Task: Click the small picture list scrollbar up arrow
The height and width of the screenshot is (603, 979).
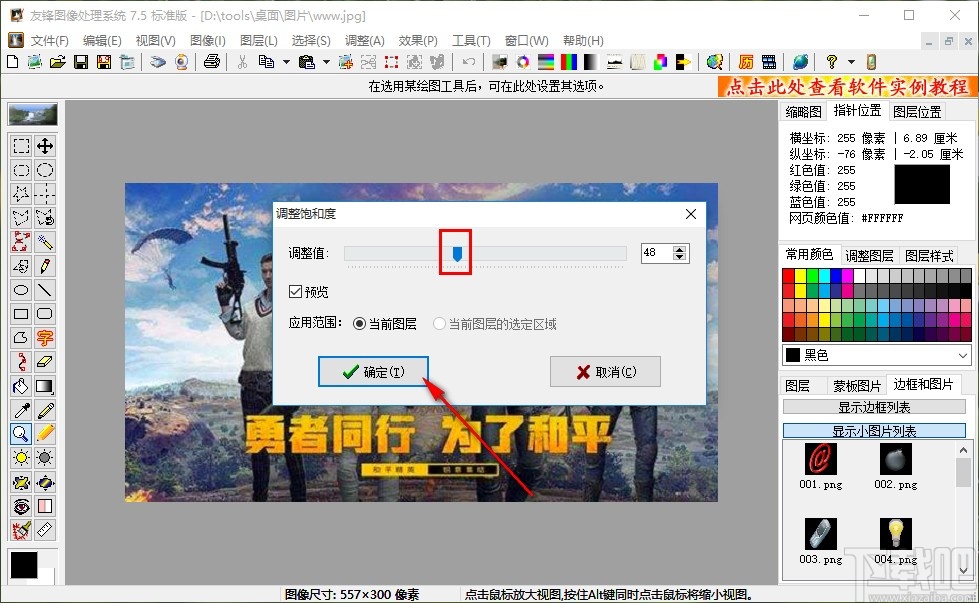Action: [x=963, y=450]
